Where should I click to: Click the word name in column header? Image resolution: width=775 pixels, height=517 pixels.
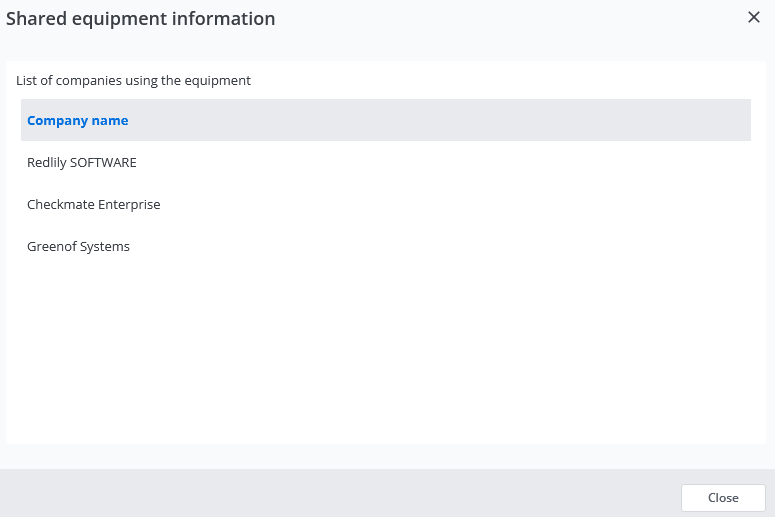[110, 121]
